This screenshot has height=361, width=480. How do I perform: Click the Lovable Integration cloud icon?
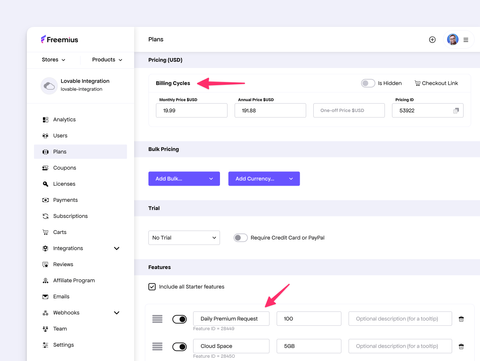(x=49, y=86)
